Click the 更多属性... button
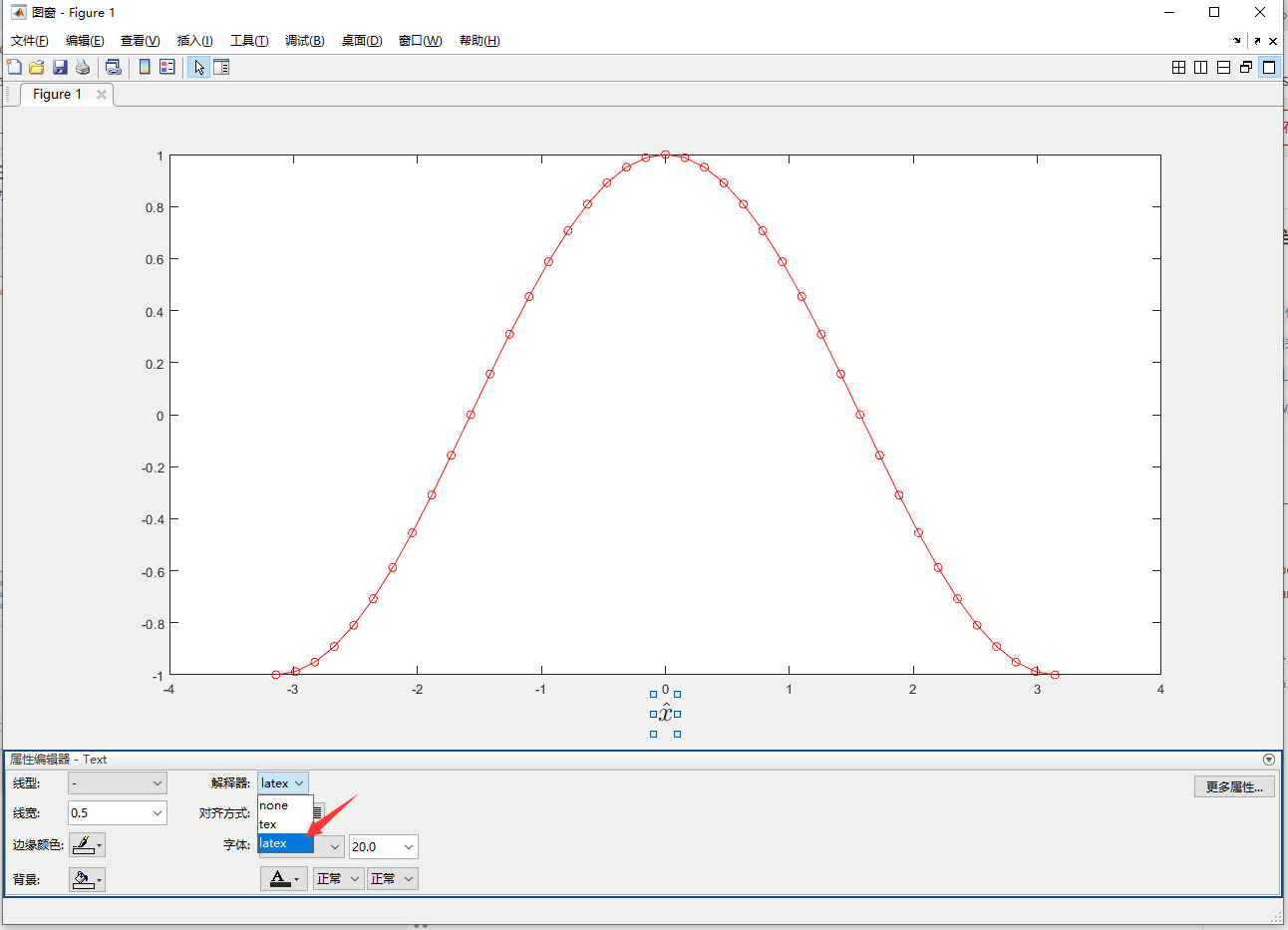Viewport: 1288px width, 930px height. click(x=1234, y=786)
